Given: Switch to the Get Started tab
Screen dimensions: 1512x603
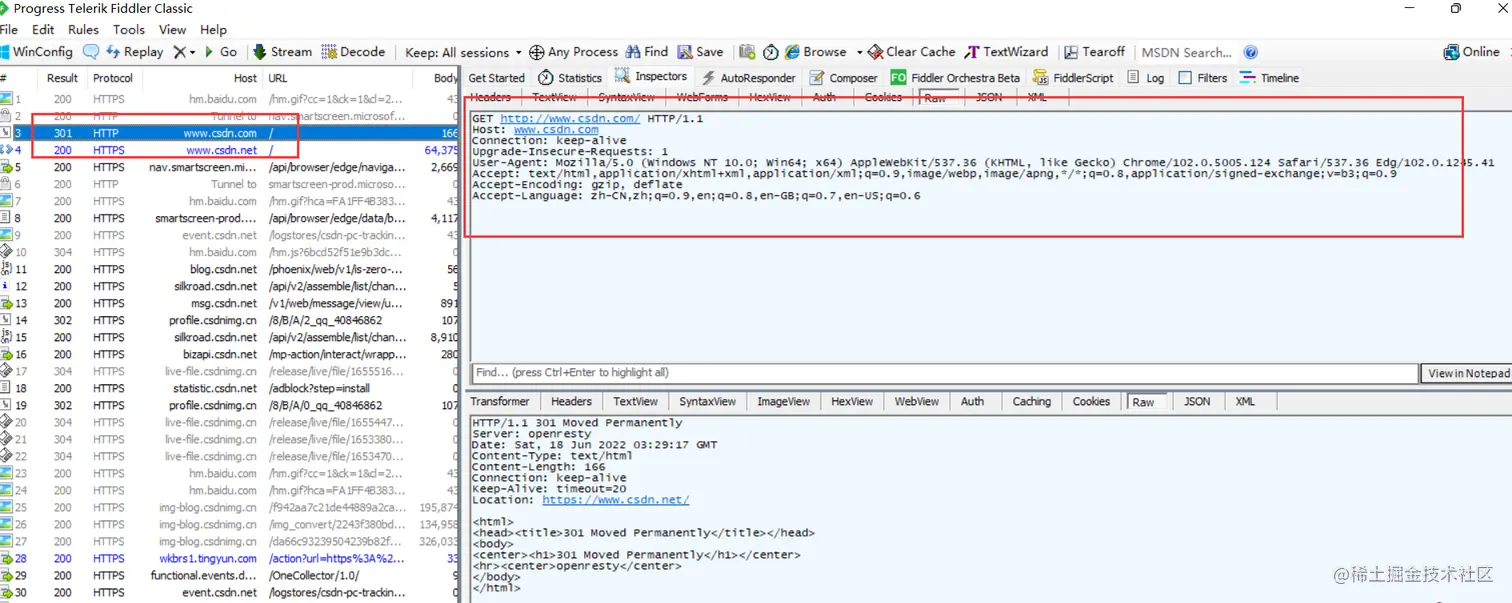Looking at the screenshot, I should pyautogui.click(x=496, y=77).
